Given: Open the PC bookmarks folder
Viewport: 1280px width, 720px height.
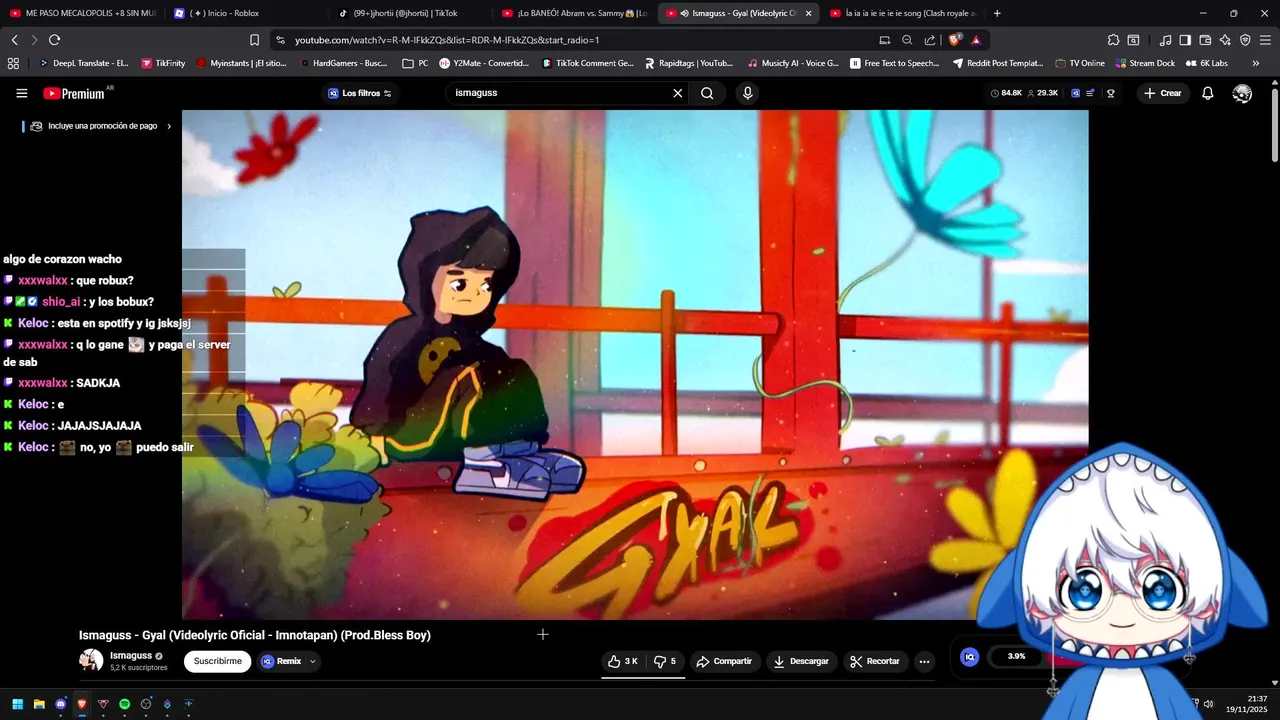Looking at the screenshot, I should coord(415,63).
